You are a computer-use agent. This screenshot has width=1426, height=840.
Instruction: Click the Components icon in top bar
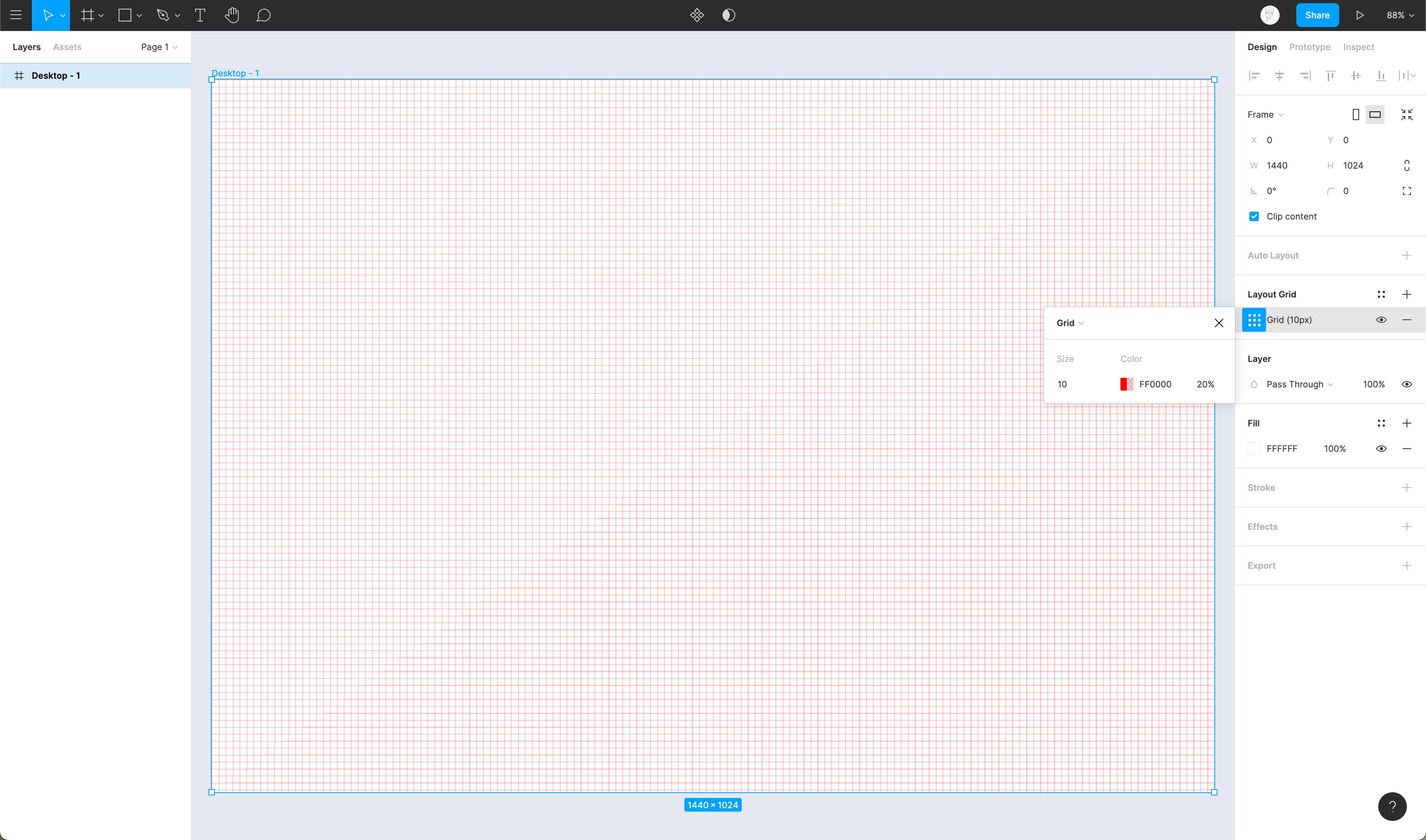697,15
